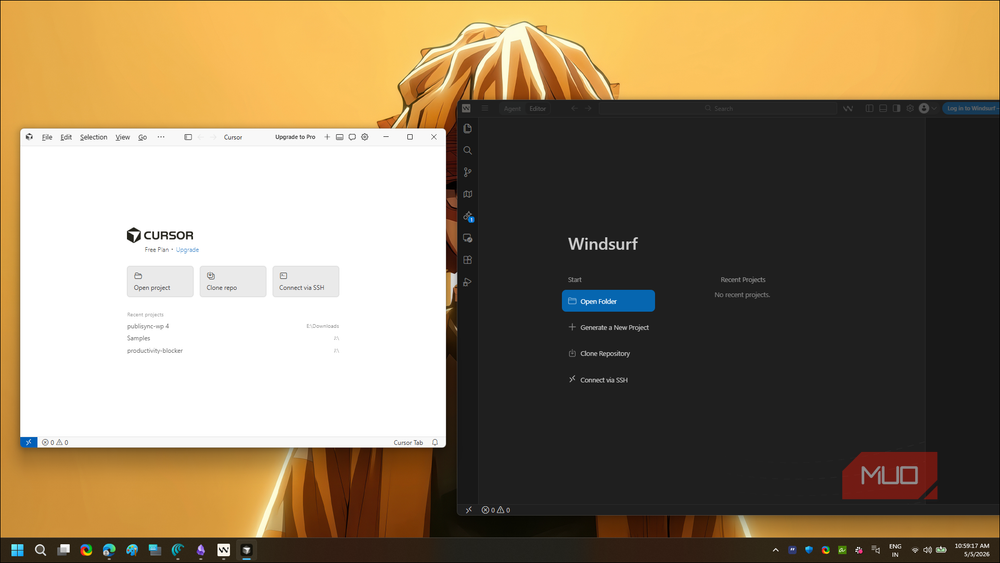
Task: Open the sidebar icon with the blue 1 badge in Windsurf
Action: click(x=468, y=217)
